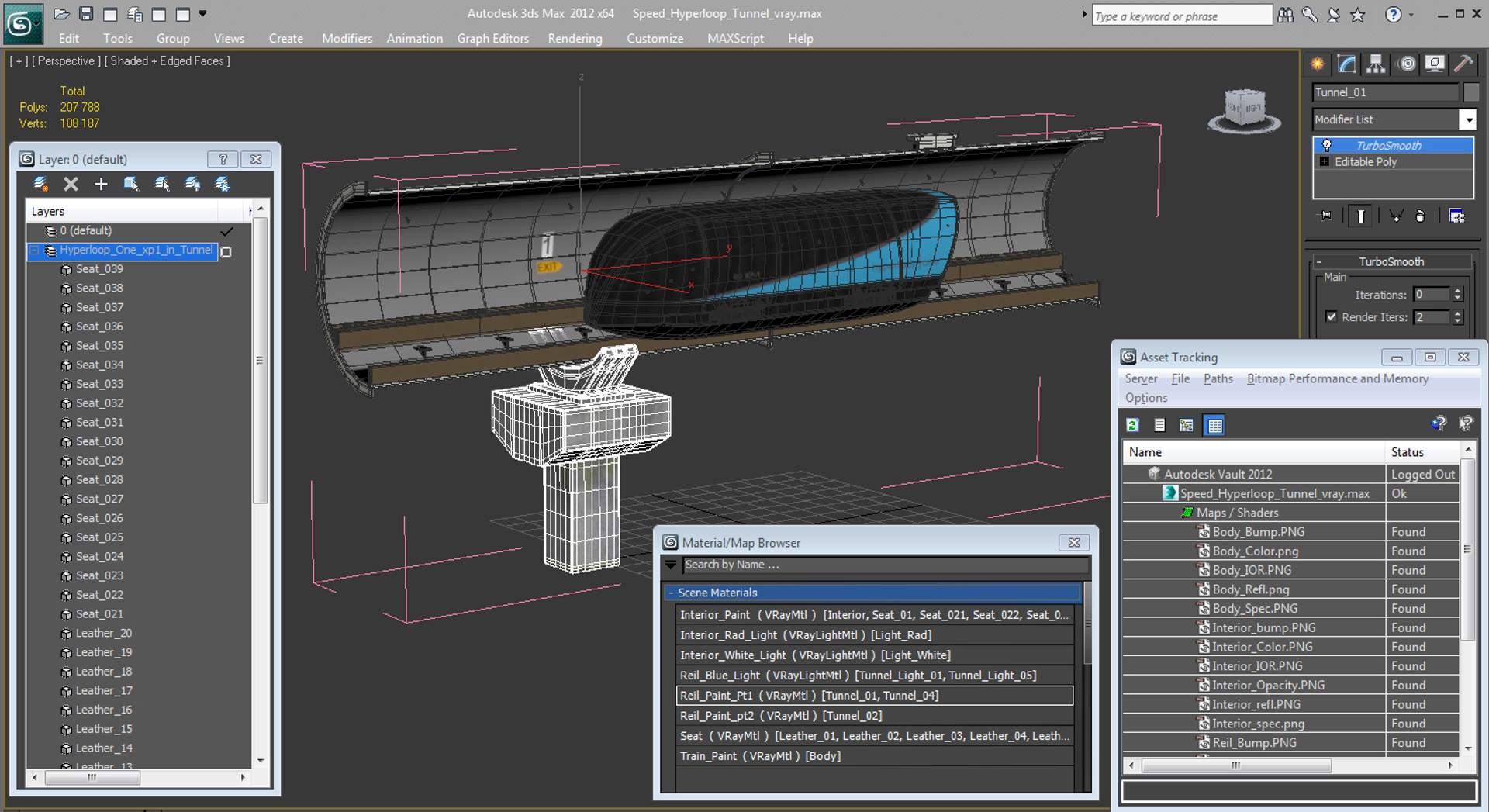
Task: Open the Shaded + Edged Faces viewport menu
Action: point(167,60)
